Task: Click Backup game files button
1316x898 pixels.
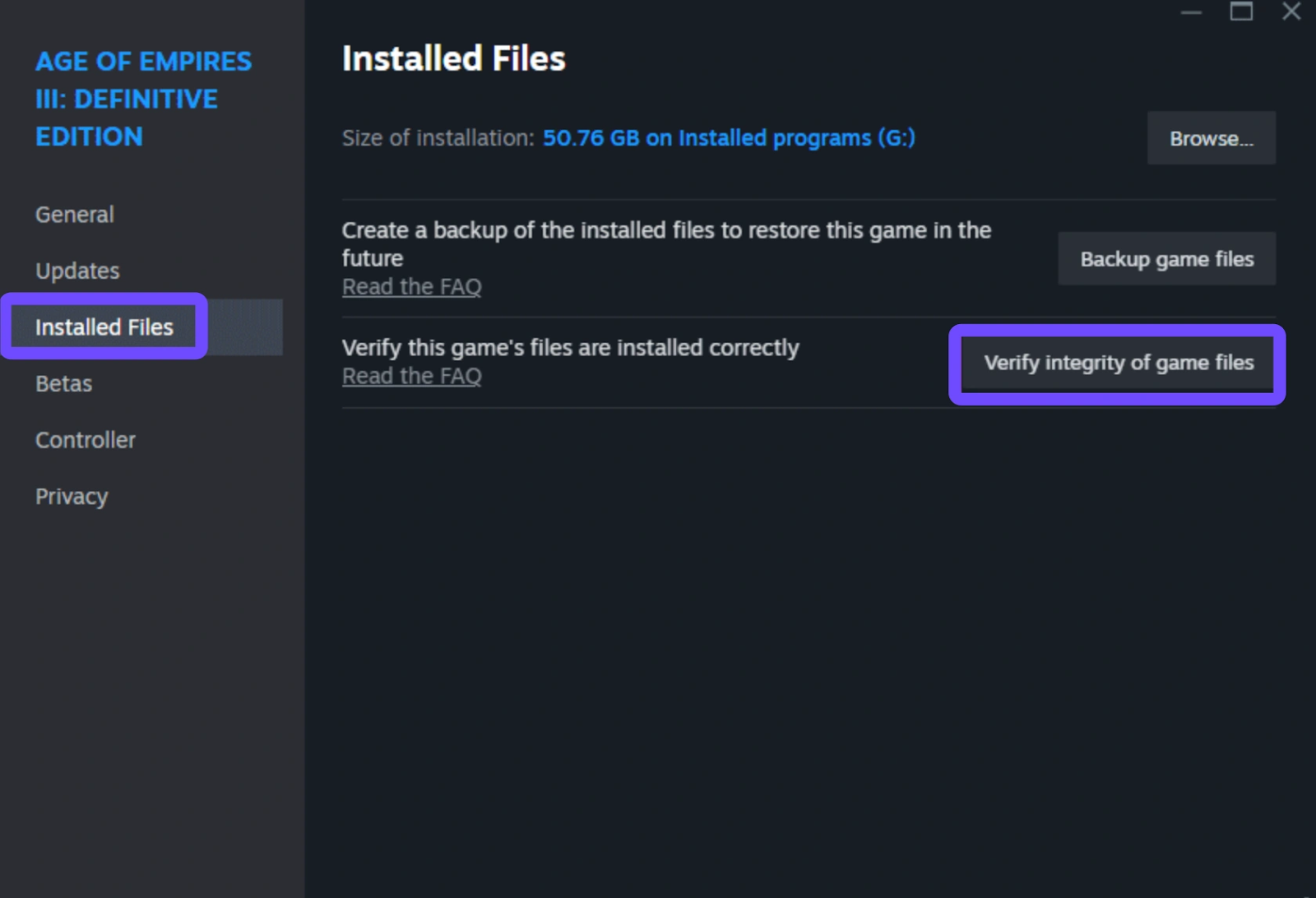Action: point(1166,259)
